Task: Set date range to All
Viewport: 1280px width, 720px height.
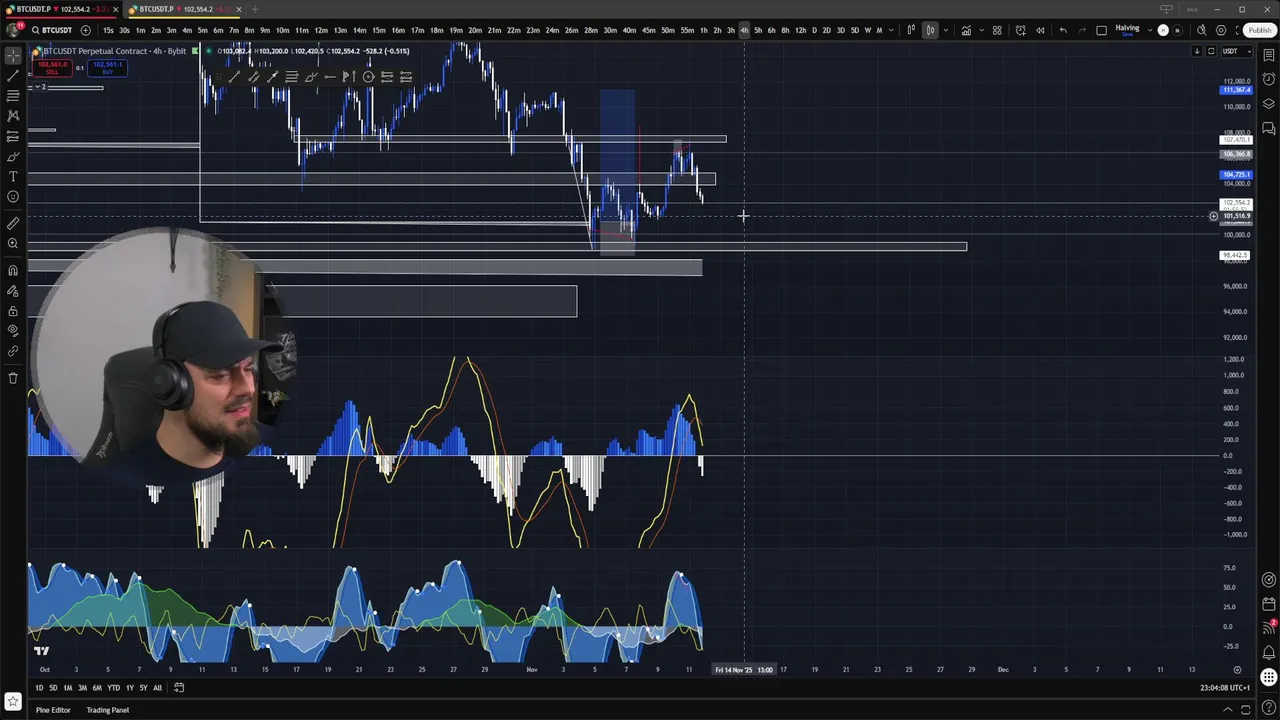Action: [157, 688]
